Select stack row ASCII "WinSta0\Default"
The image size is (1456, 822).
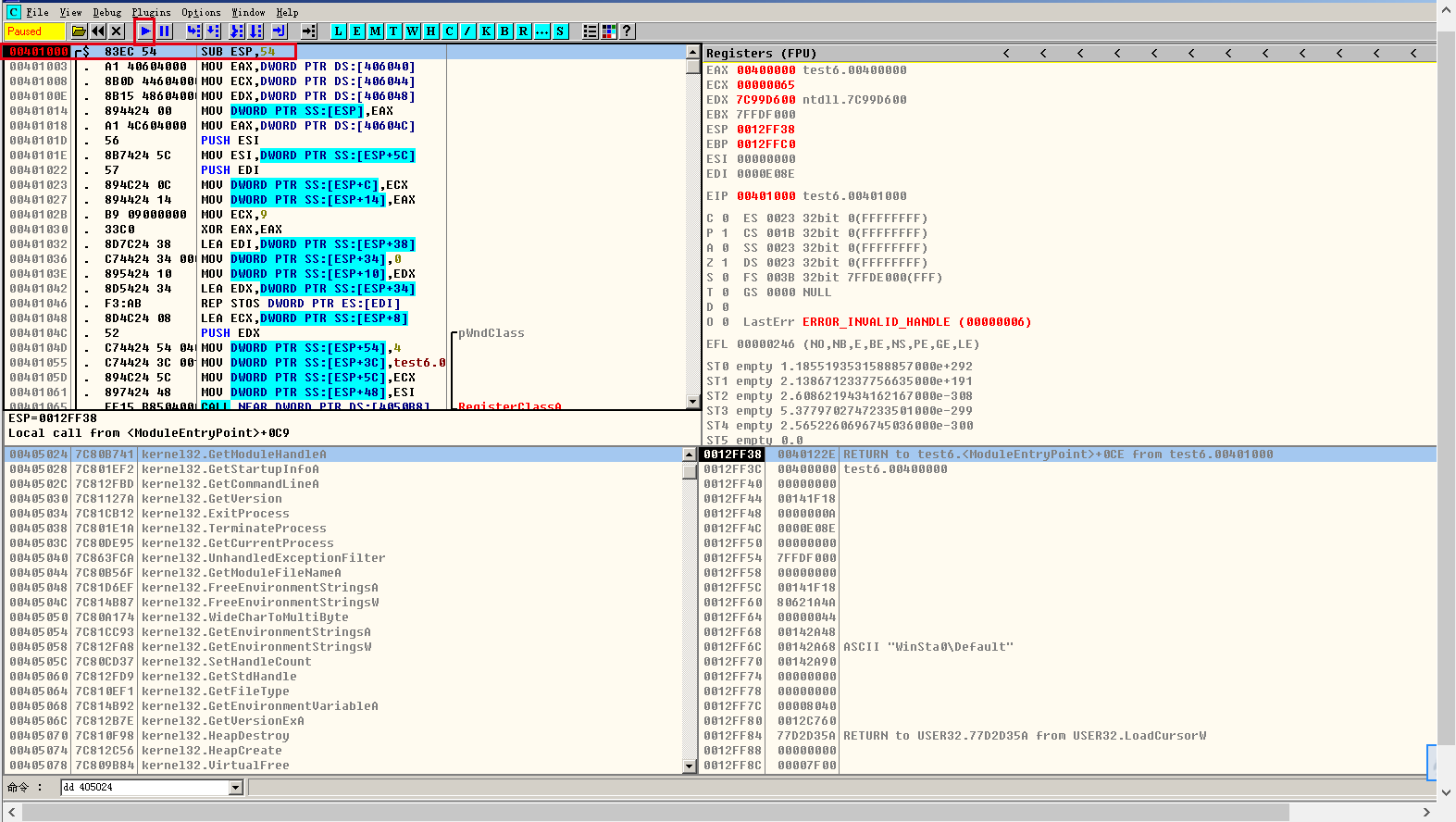1068,647
